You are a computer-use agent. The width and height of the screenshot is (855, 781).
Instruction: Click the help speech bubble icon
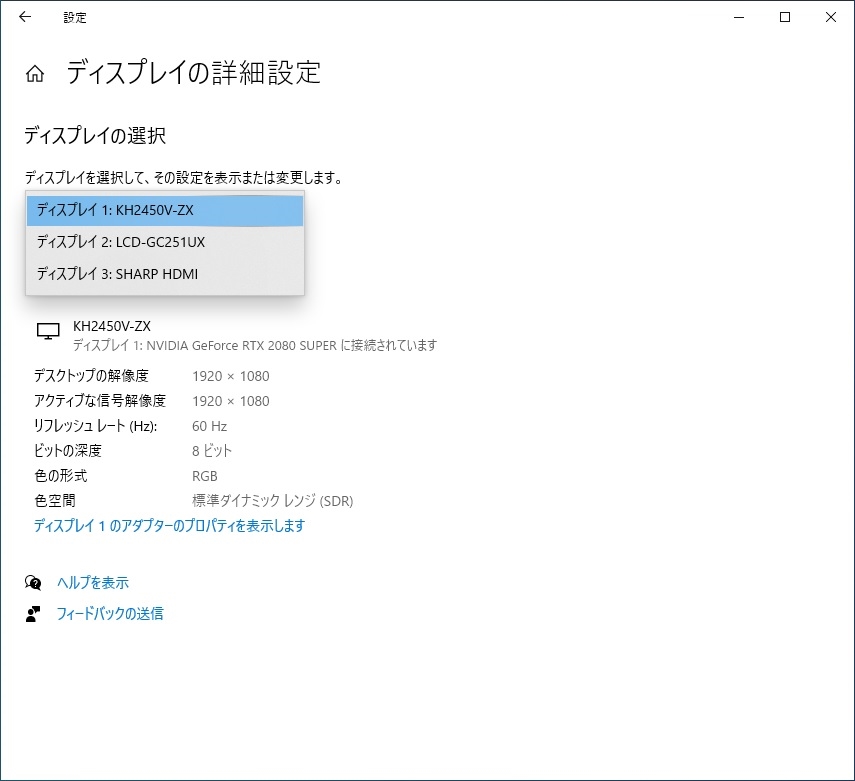(33, 583)
